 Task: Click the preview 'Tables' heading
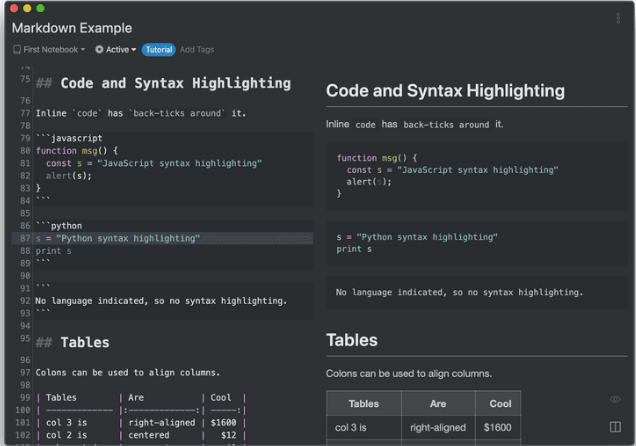point(352,340)
